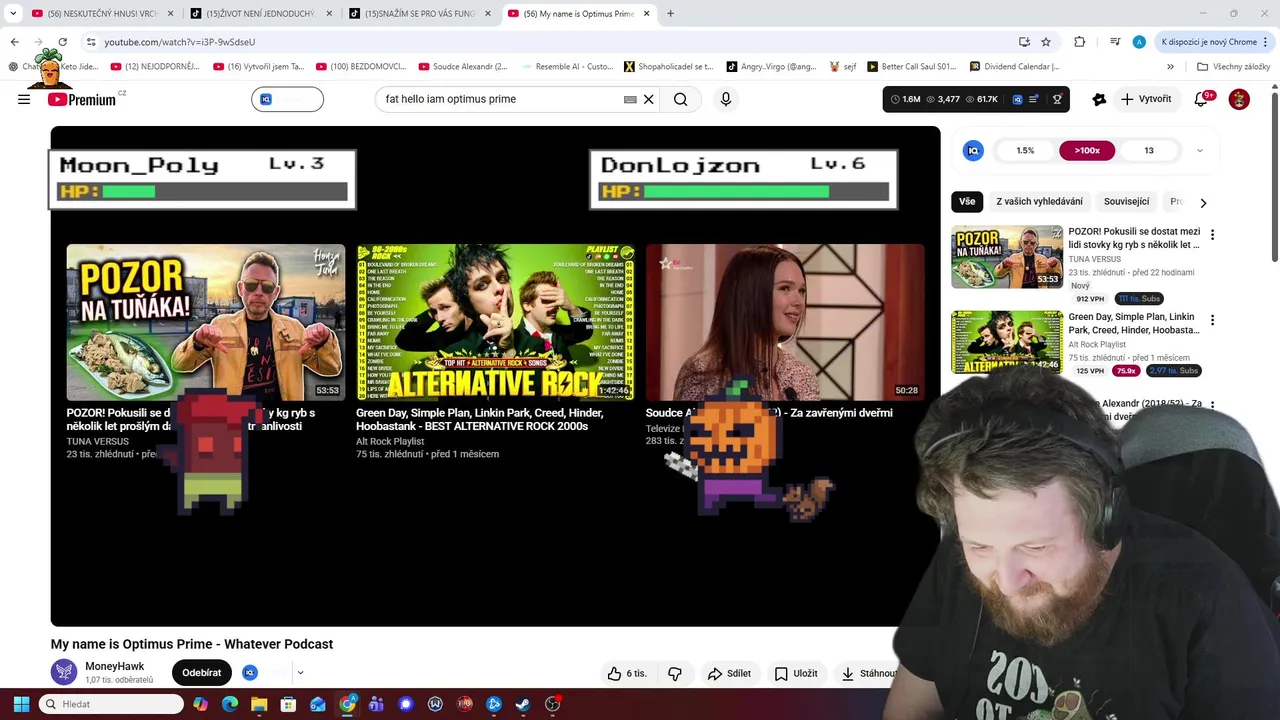Submit search with magnifying glass icon
This screenshot has width=1280, height=720.
tap(681, 99)
